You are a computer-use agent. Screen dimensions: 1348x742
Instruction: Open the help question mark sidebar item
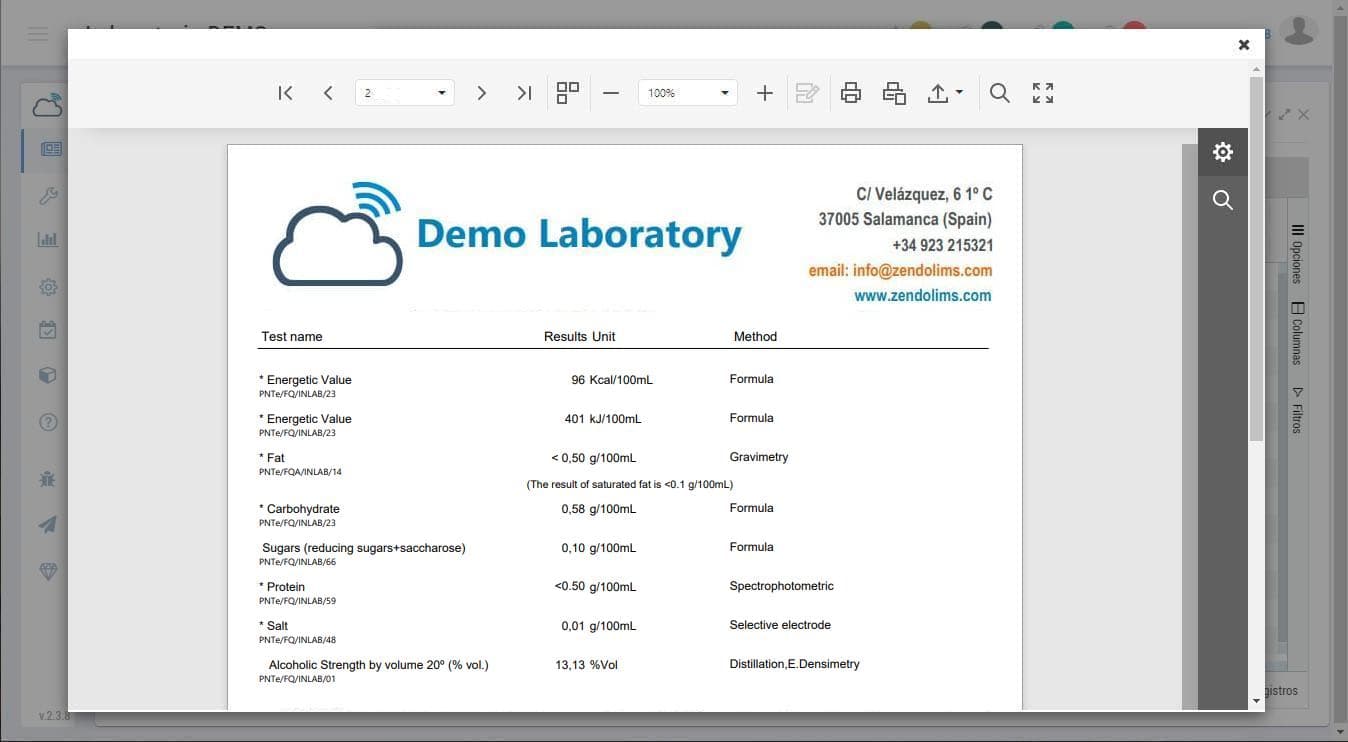[48, 422]
